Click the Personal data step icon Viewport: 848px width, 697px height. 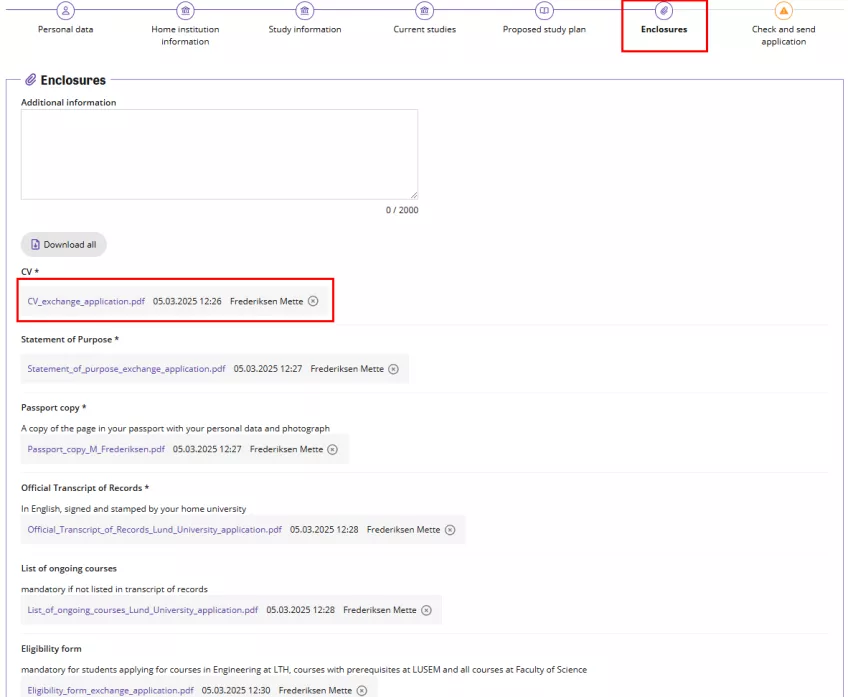pyautogui.click(x=66, y=11)
